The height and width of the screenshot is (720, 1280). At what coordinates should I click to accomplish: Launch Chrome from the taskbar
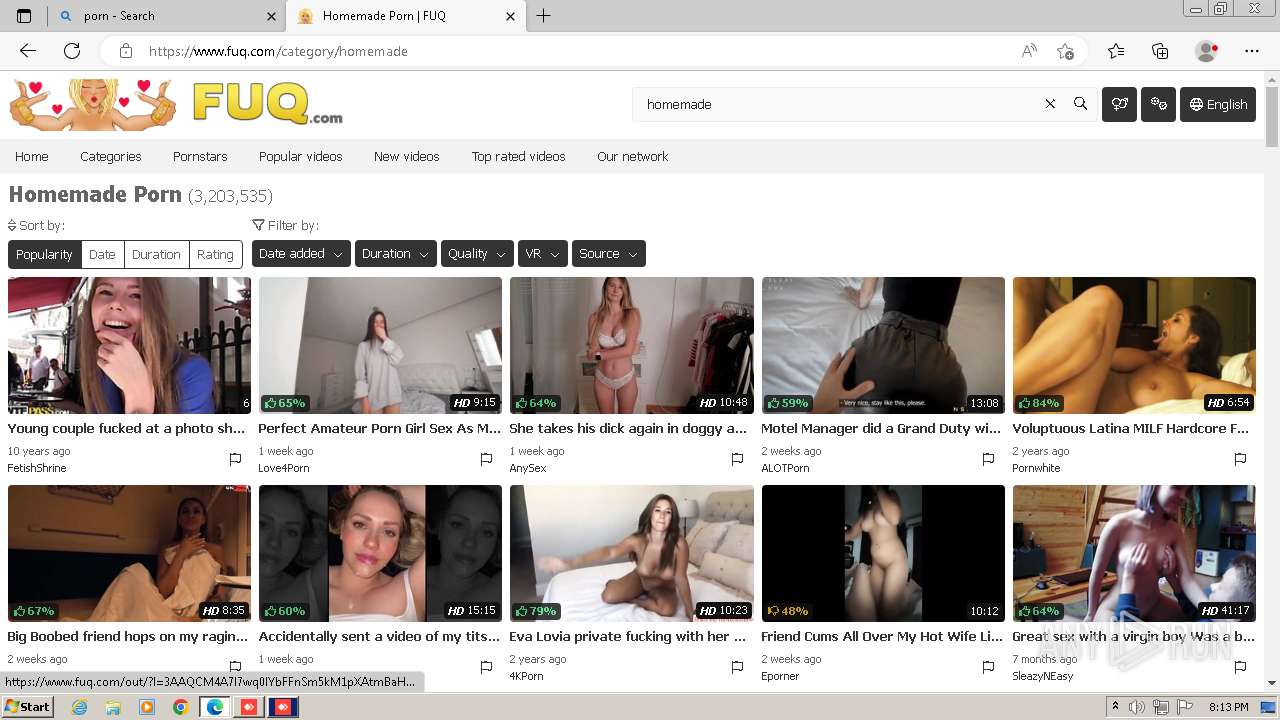(x=180, y=707)
